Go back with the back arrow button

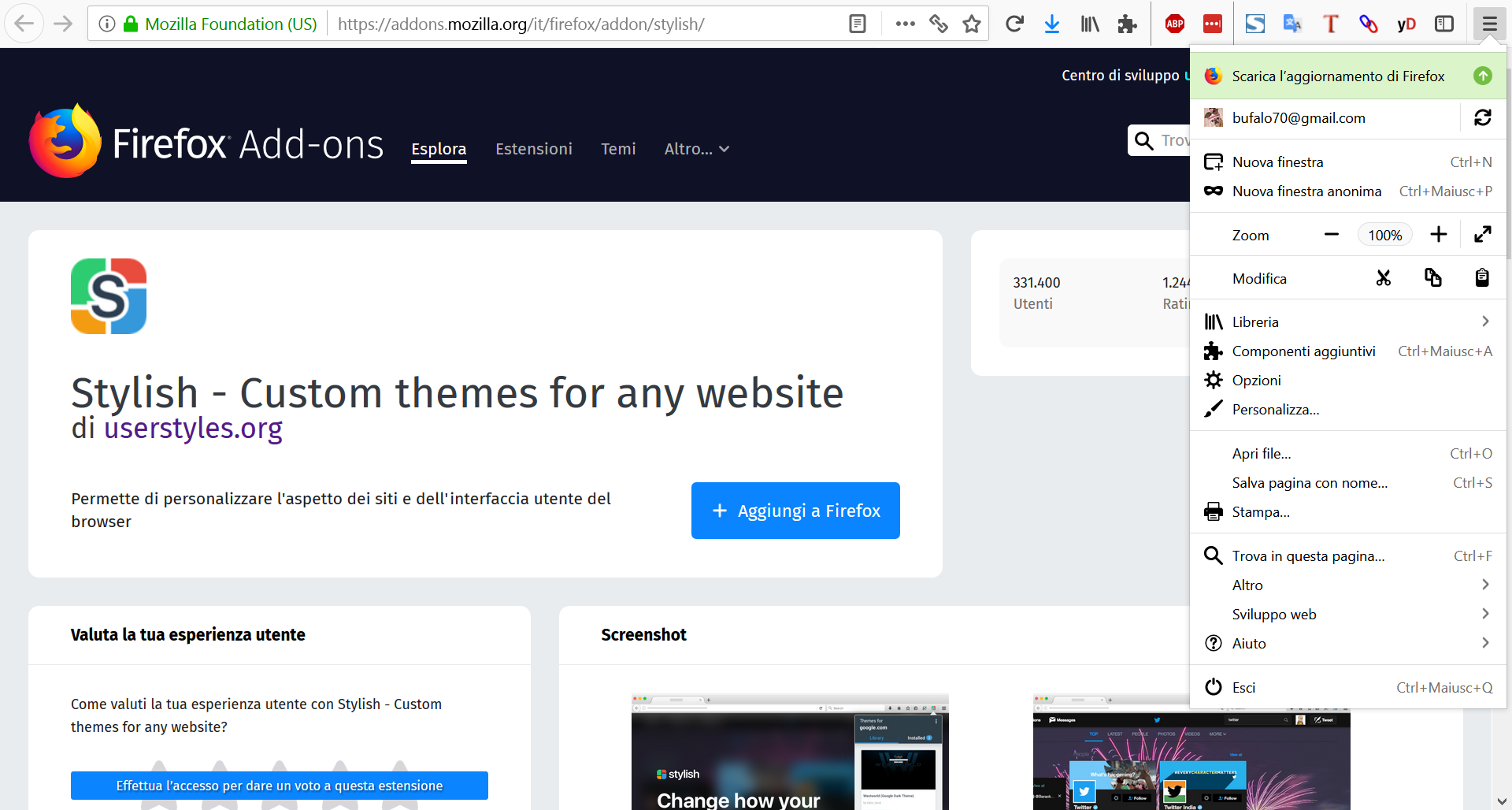[24, 24]
